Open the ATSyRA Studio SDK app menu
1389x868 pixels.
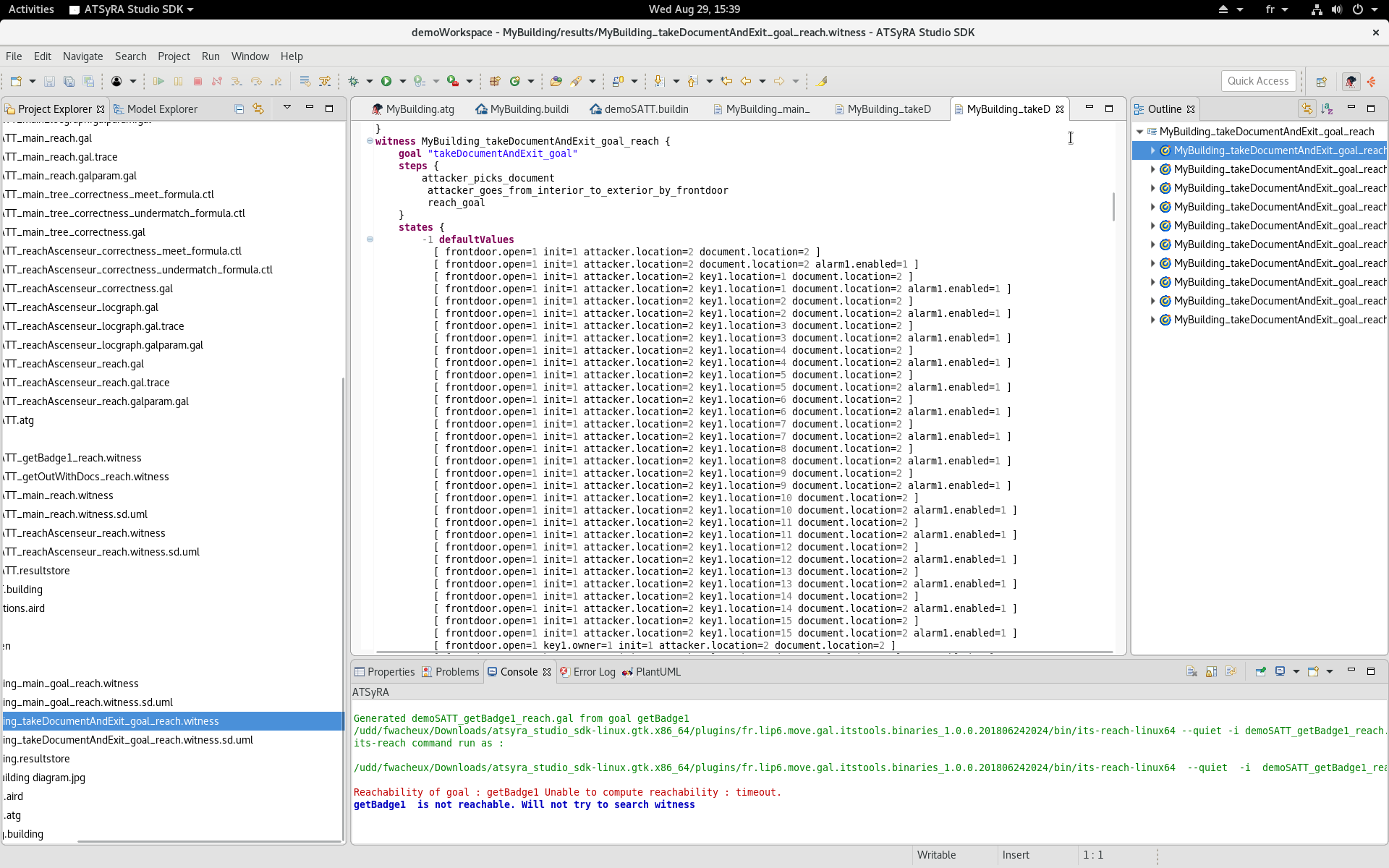click(x=132, y=9)
